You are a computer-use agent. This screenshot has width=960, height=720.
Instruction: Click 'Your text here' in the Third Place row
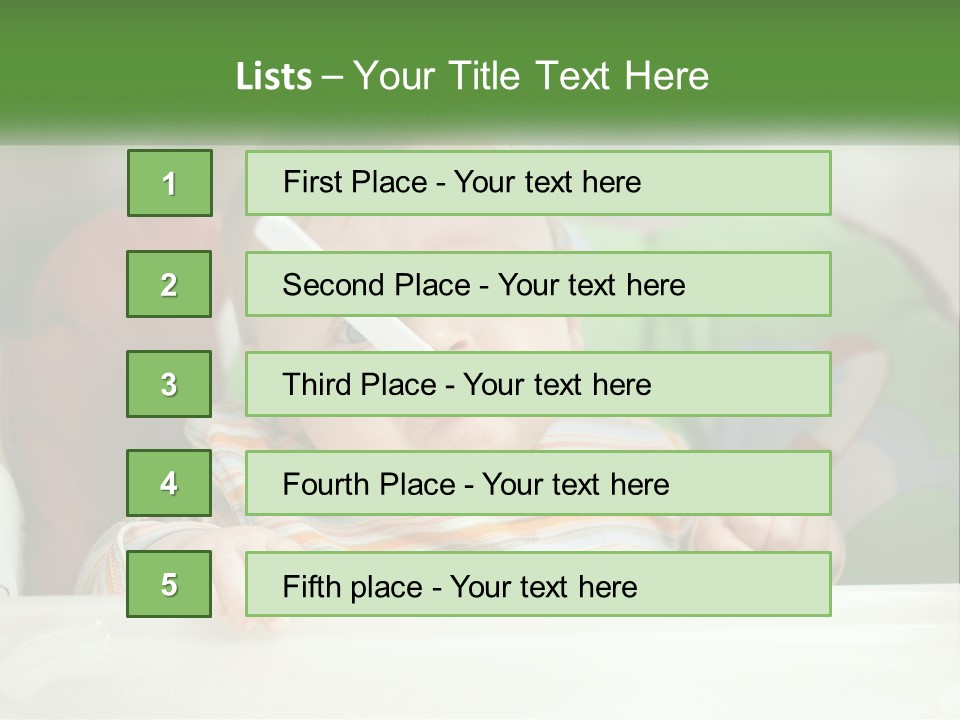(x=558, y=385)
